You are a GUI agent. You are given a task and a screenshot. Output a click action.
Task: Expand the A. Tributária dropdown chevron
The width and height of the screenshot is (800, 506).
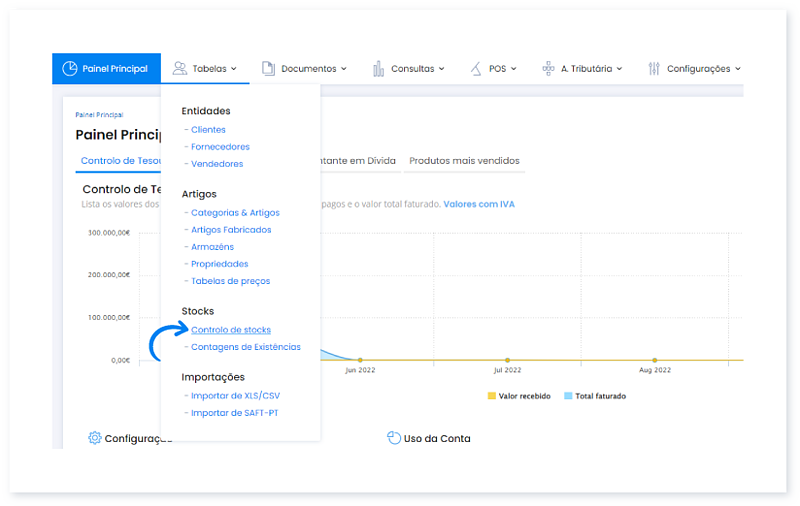click(x=619, y=69)
